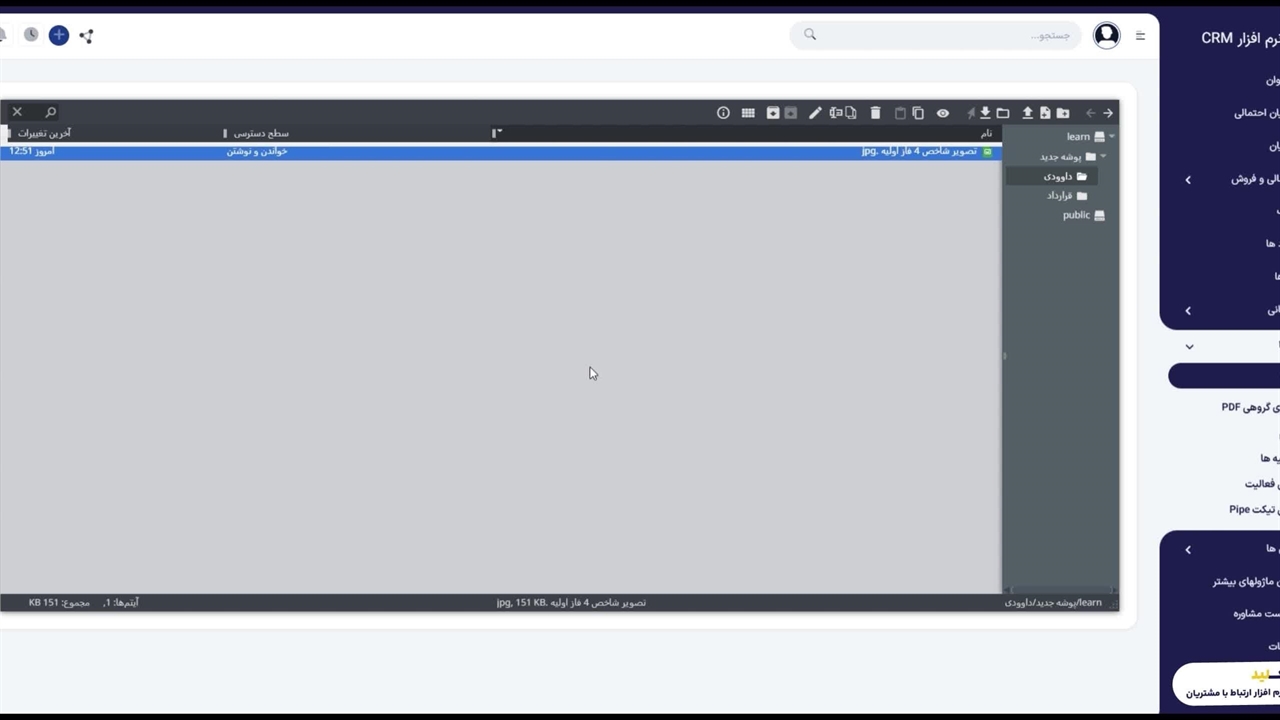The width and height of the screenshot is (1280, 720).
Task: Create a new folder via toolbar icon
Action: (x=1063, y=113)
